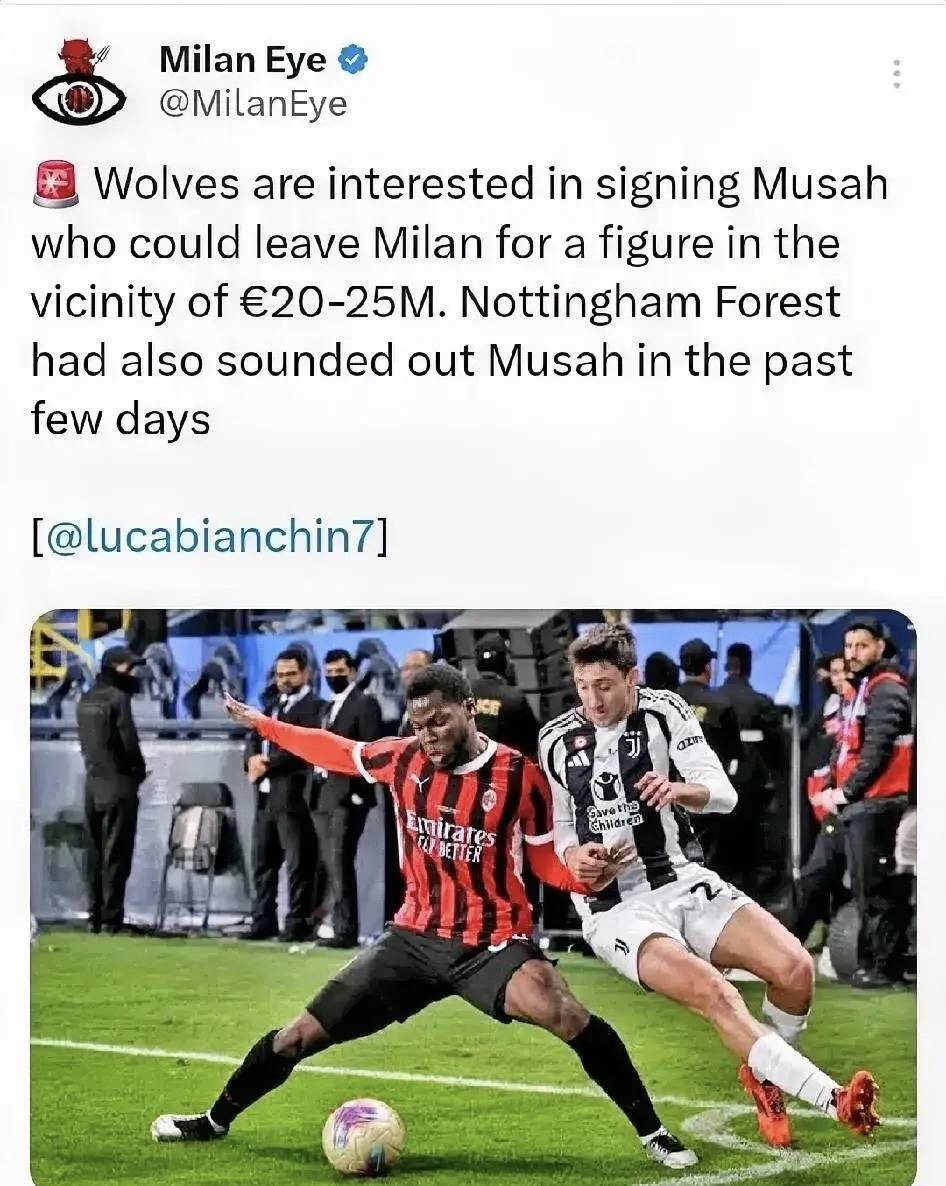This screenshot has width=946, height=1186.
Task: Select the Milan Eye display name
Action: tap(242, 61)
